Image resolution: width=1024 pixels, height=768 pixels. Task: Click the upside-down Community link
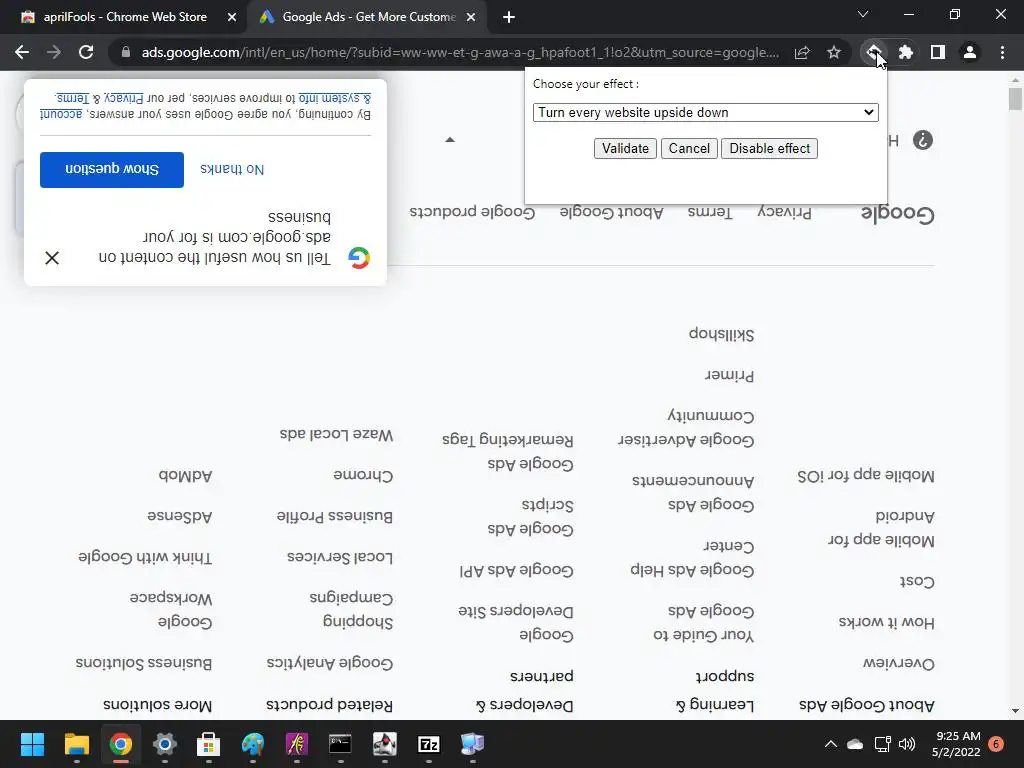711,415
